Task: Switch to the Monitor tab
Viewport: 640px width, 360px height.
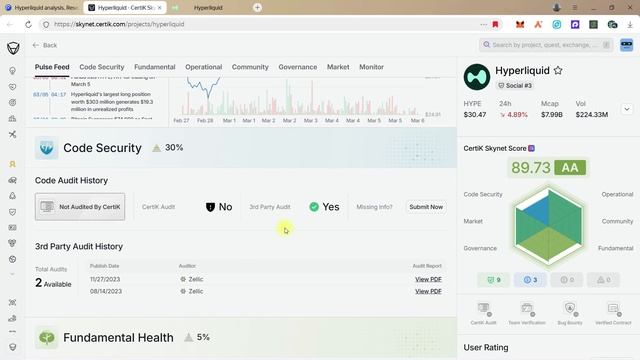Action: (371, 67)
